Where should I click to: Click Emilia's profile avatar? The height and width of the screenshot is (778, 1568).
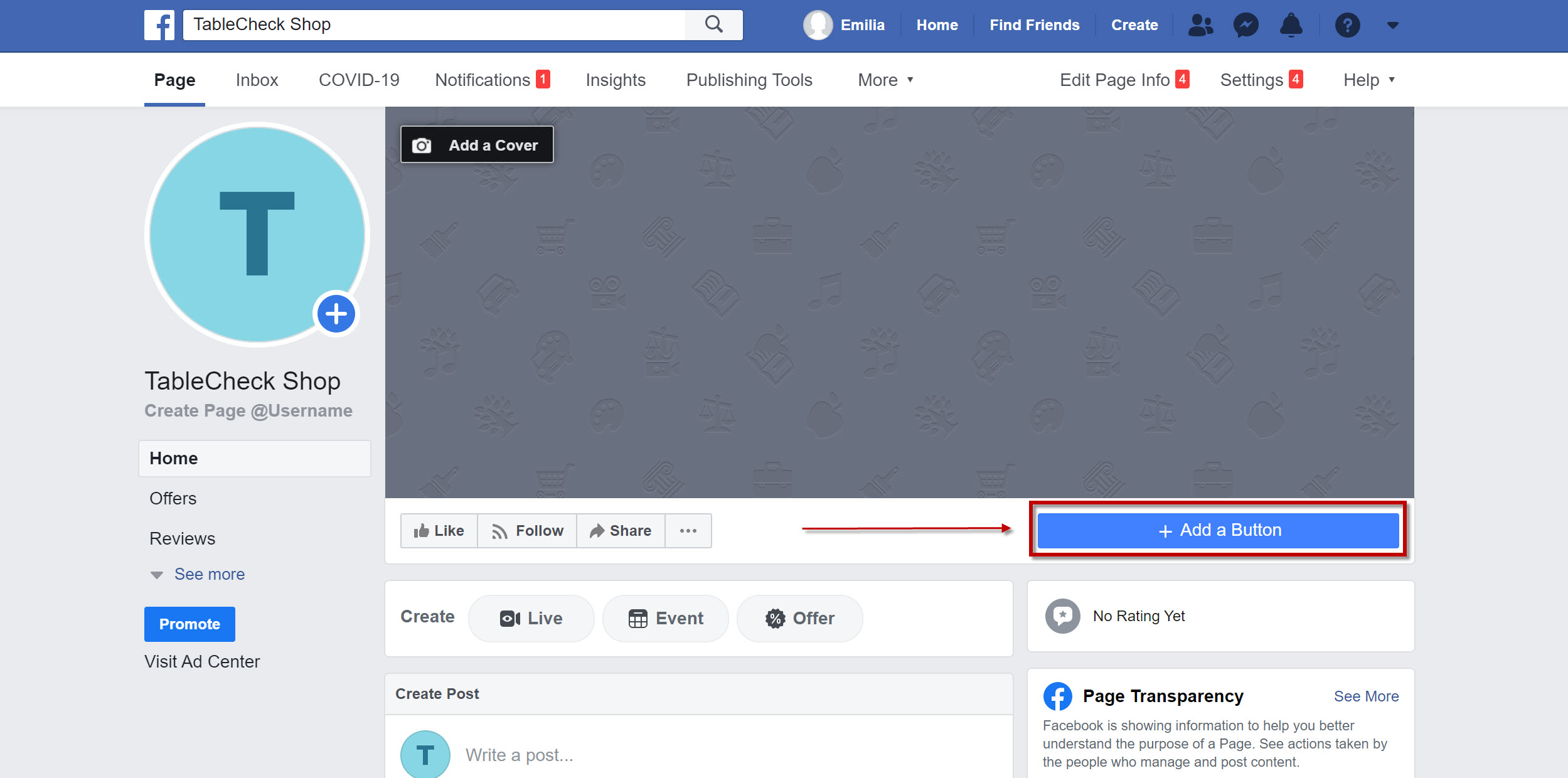[x=818, y=25]
